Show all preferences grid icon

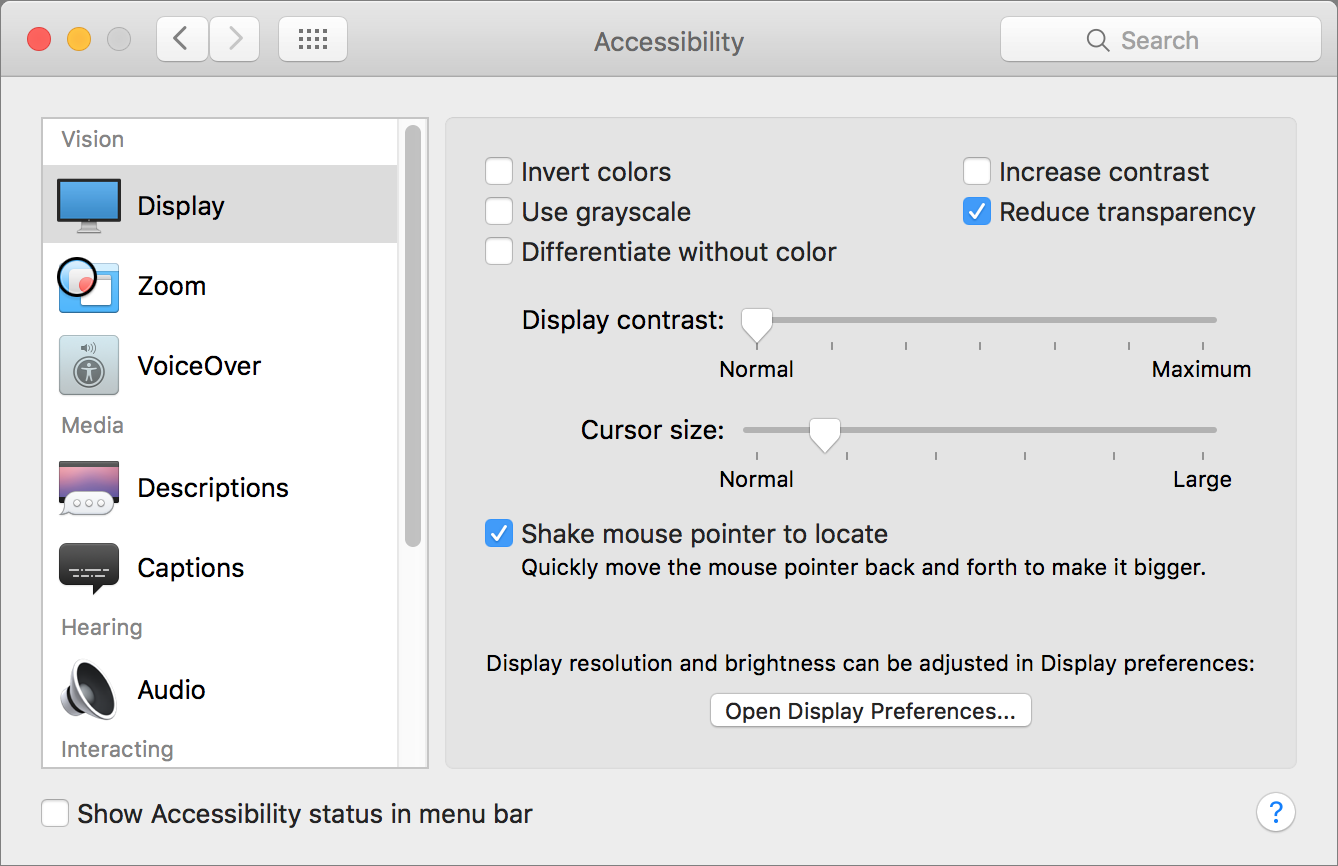[x=313, y=40]
